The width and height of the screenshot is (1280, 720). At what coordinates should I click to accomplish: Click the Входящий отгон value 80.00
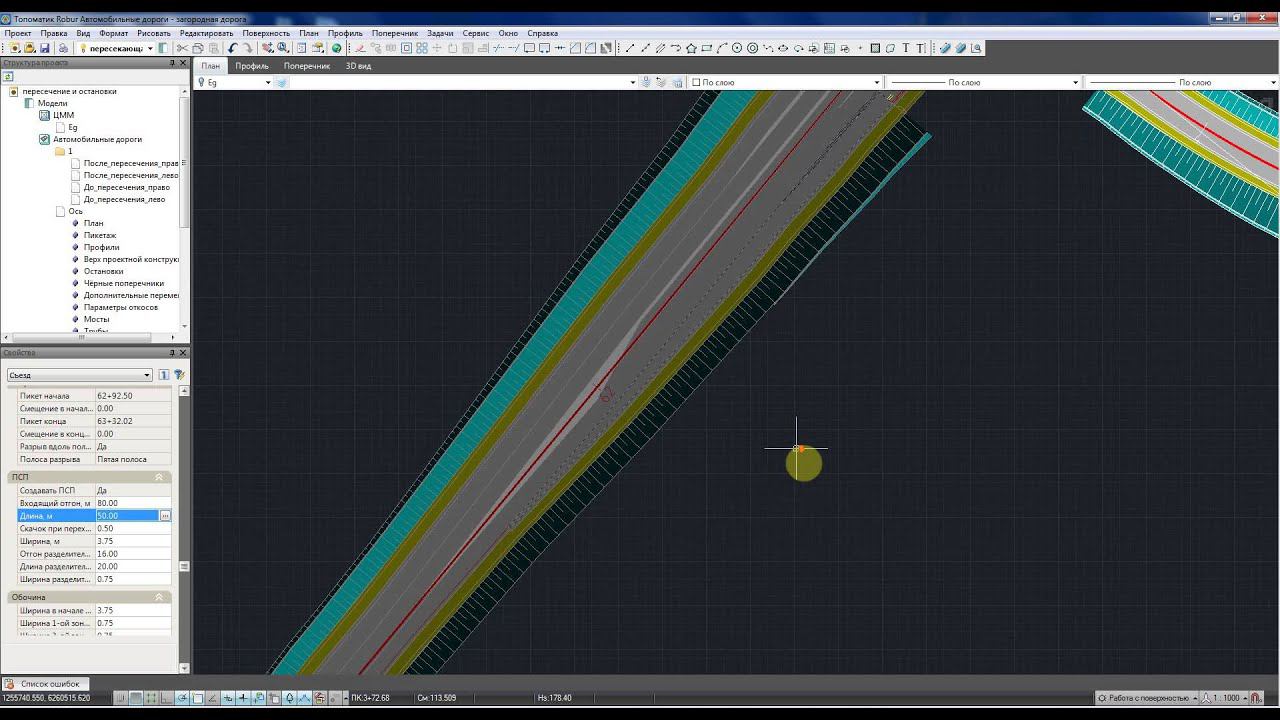(133, 503)
